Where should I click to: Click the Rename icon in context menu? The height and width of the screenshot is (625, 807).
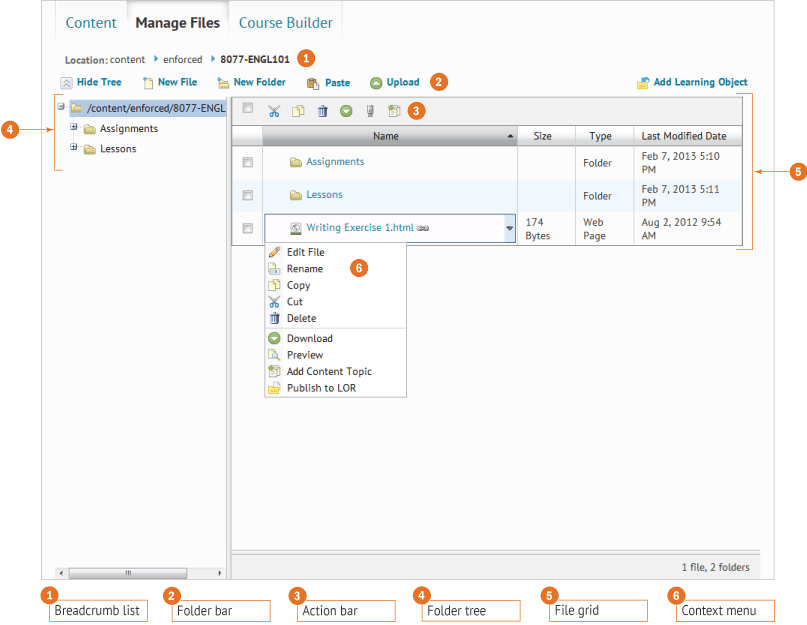(x=274, y=268)
